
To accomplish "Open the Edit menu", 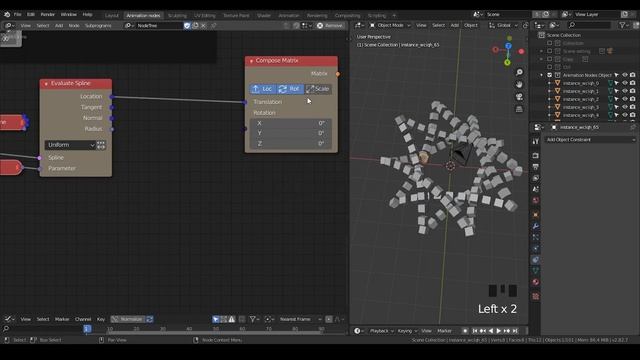I will [x=31, y=14].
